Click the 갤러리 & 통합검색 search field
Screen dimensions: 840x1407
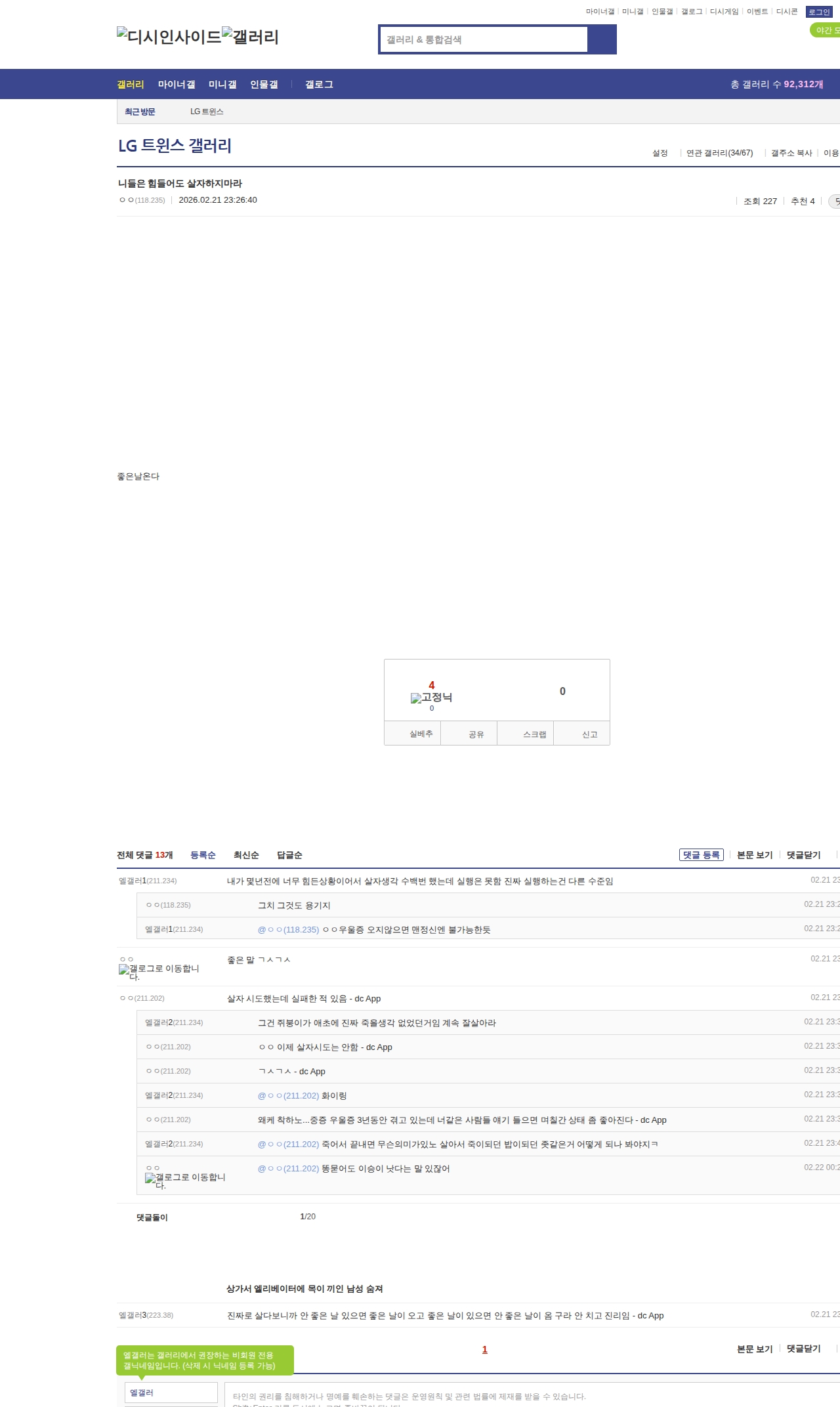(484, 39)
